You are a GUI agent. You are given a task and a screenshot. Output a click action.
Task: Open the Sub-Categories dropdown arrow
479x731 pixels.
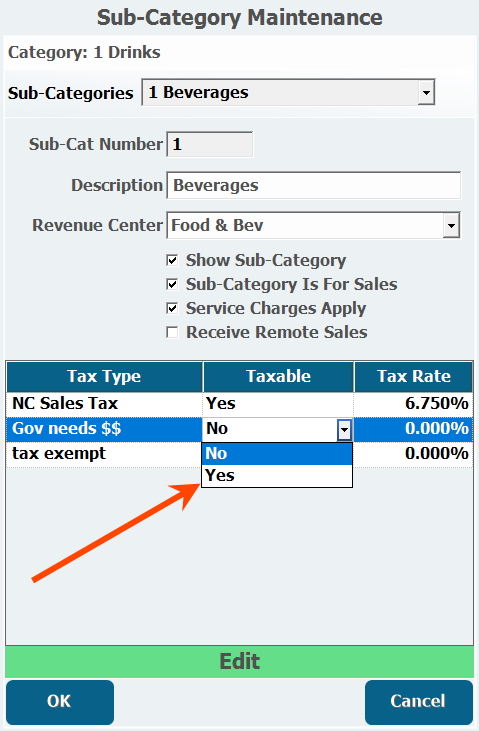click(x=426, y=92)
